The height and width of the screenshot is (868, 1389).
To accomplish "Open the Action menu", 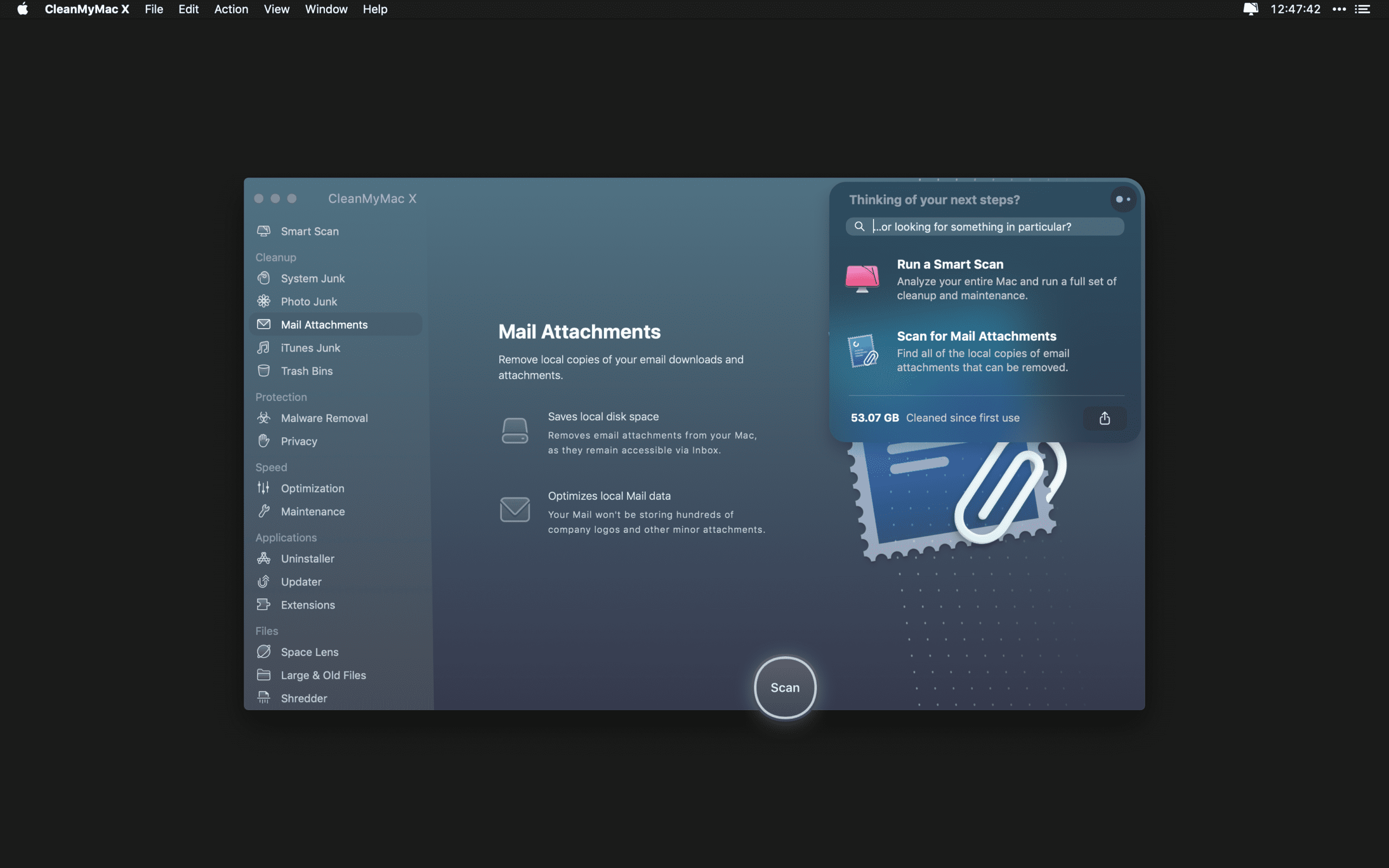I will click(231, 9).
